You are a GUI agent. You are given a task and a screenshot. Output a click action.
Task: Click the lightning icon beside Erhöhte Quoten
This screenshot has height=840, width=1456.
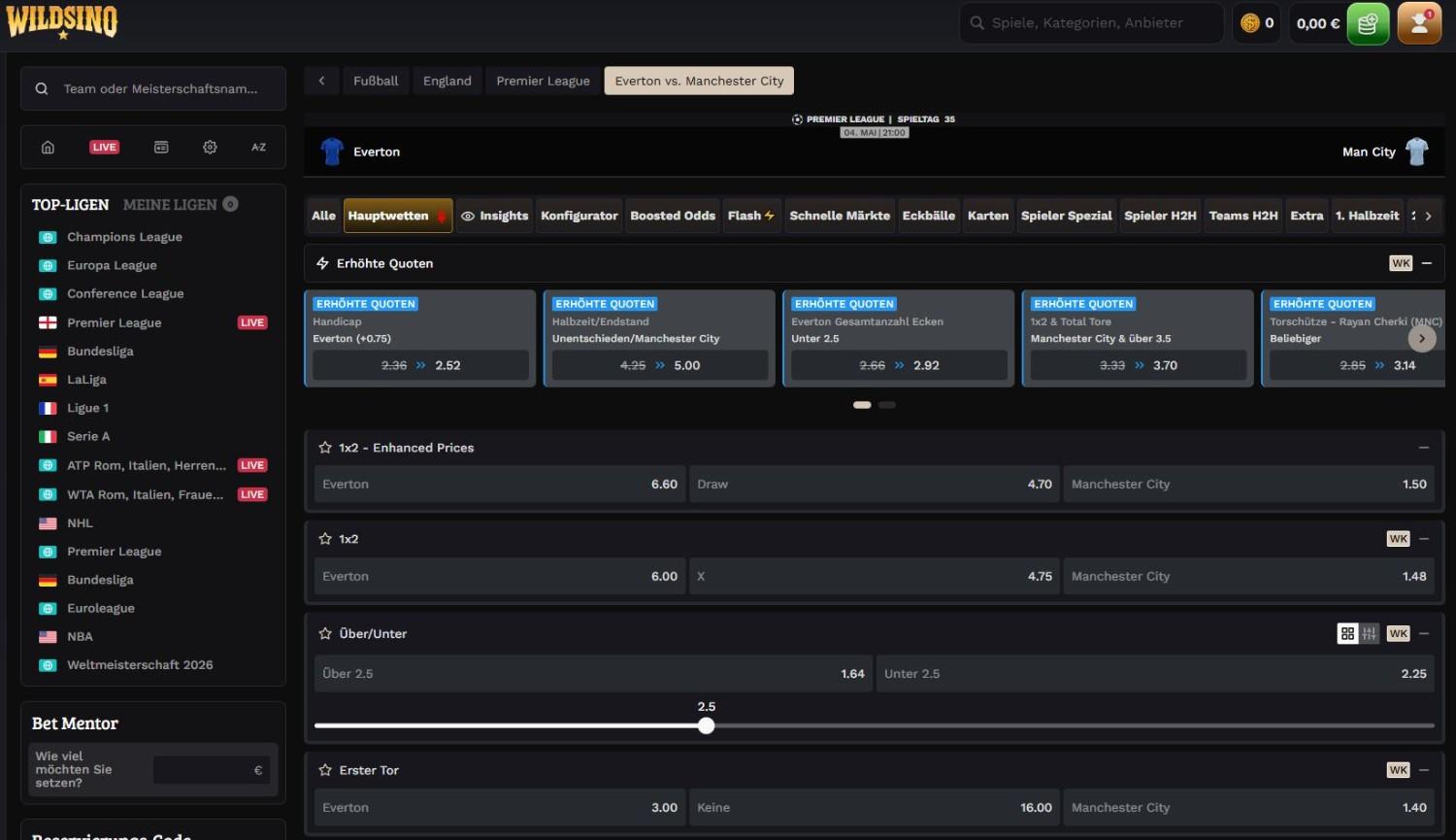[x=323, y=263]
